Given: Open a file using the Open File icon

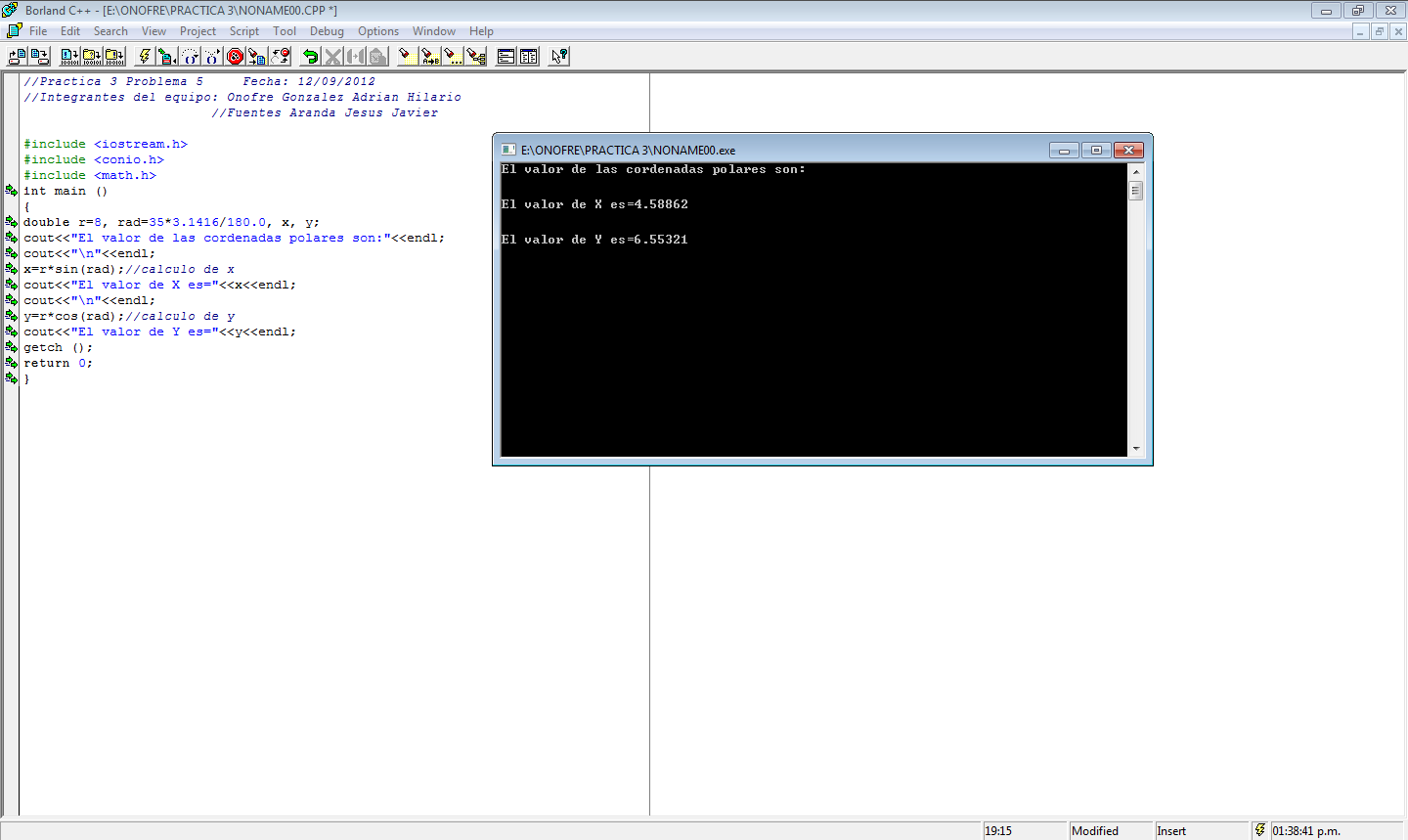Looking at the screenshot, I should pyautogui.click(x=14, y=56).
